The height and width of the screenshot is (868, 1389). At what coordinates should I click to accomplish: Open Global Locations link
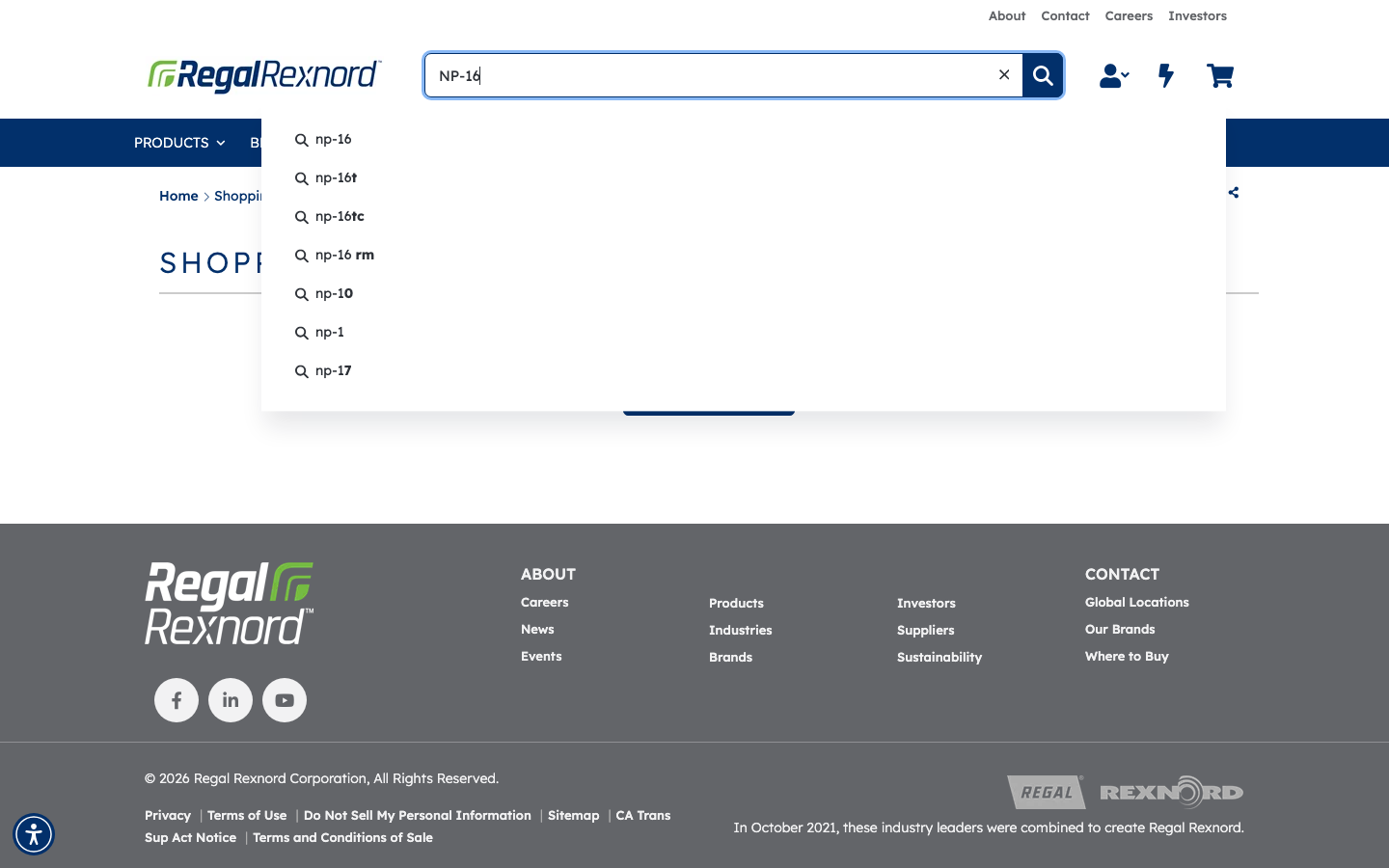click(1137, 602)
